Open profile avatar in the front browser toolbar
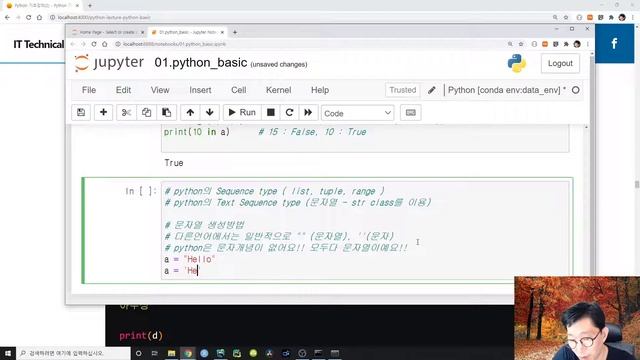 point(577,44)
